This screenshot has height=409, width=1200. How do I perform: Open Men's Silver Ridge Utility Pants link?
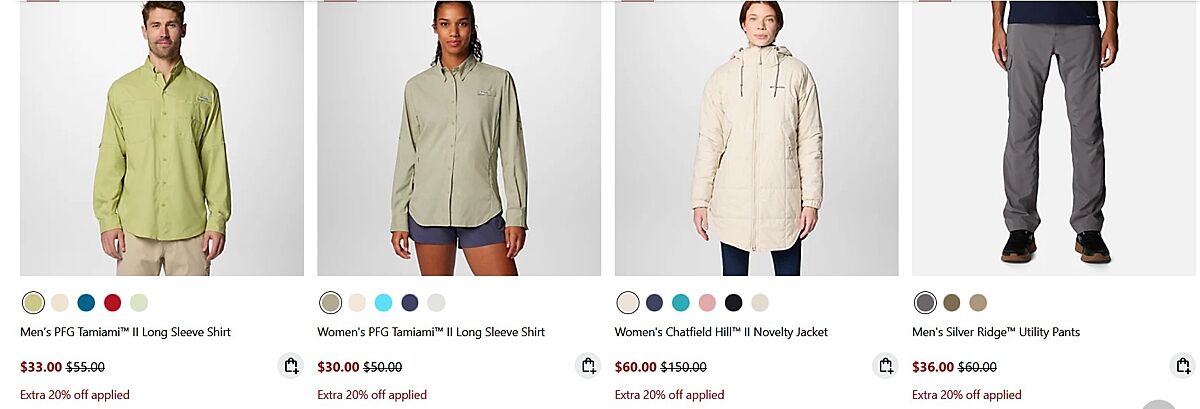996,332
